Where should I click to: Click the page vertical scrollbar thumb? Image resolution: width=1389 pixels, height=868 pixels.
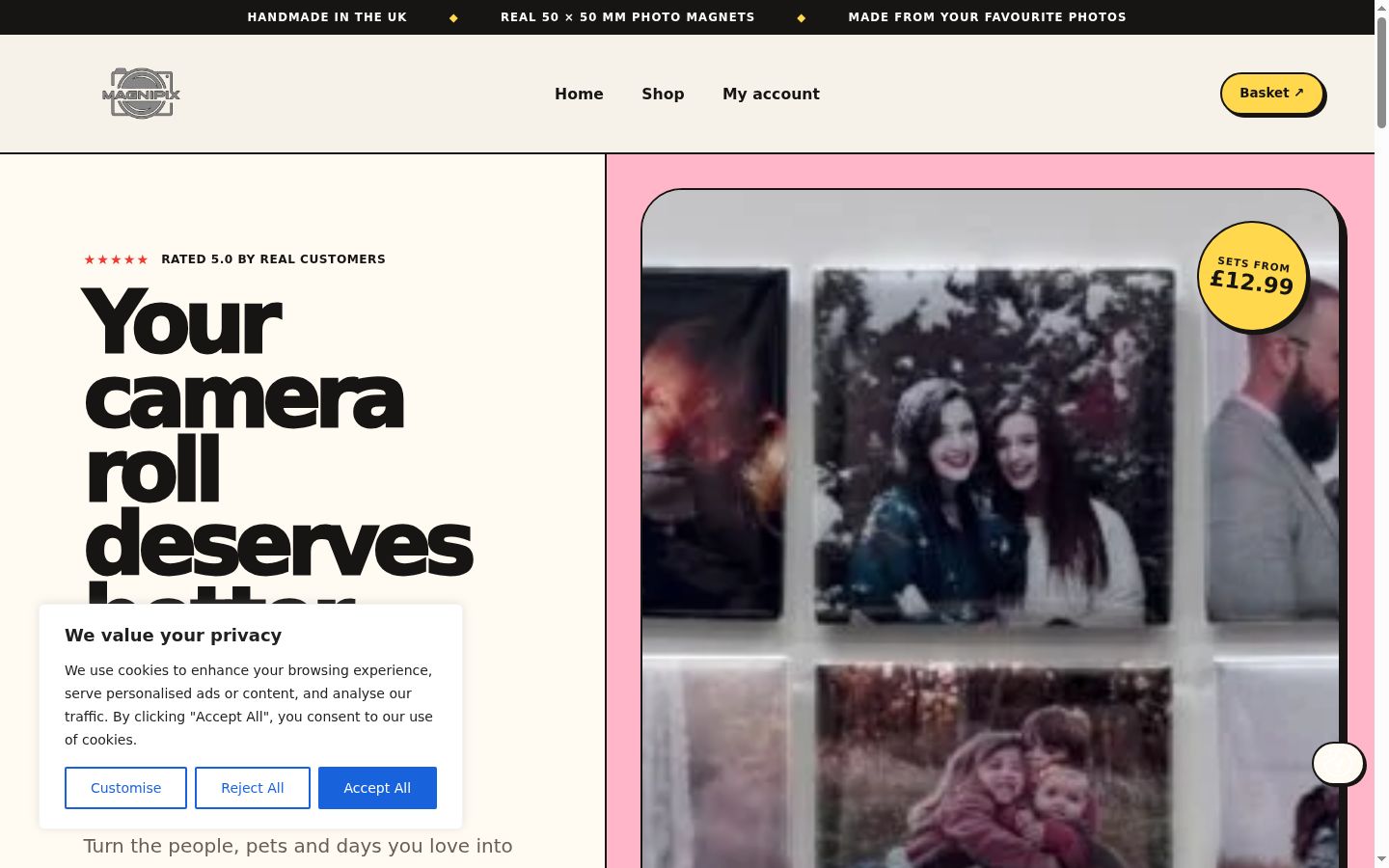click(x=1381, y=72)
